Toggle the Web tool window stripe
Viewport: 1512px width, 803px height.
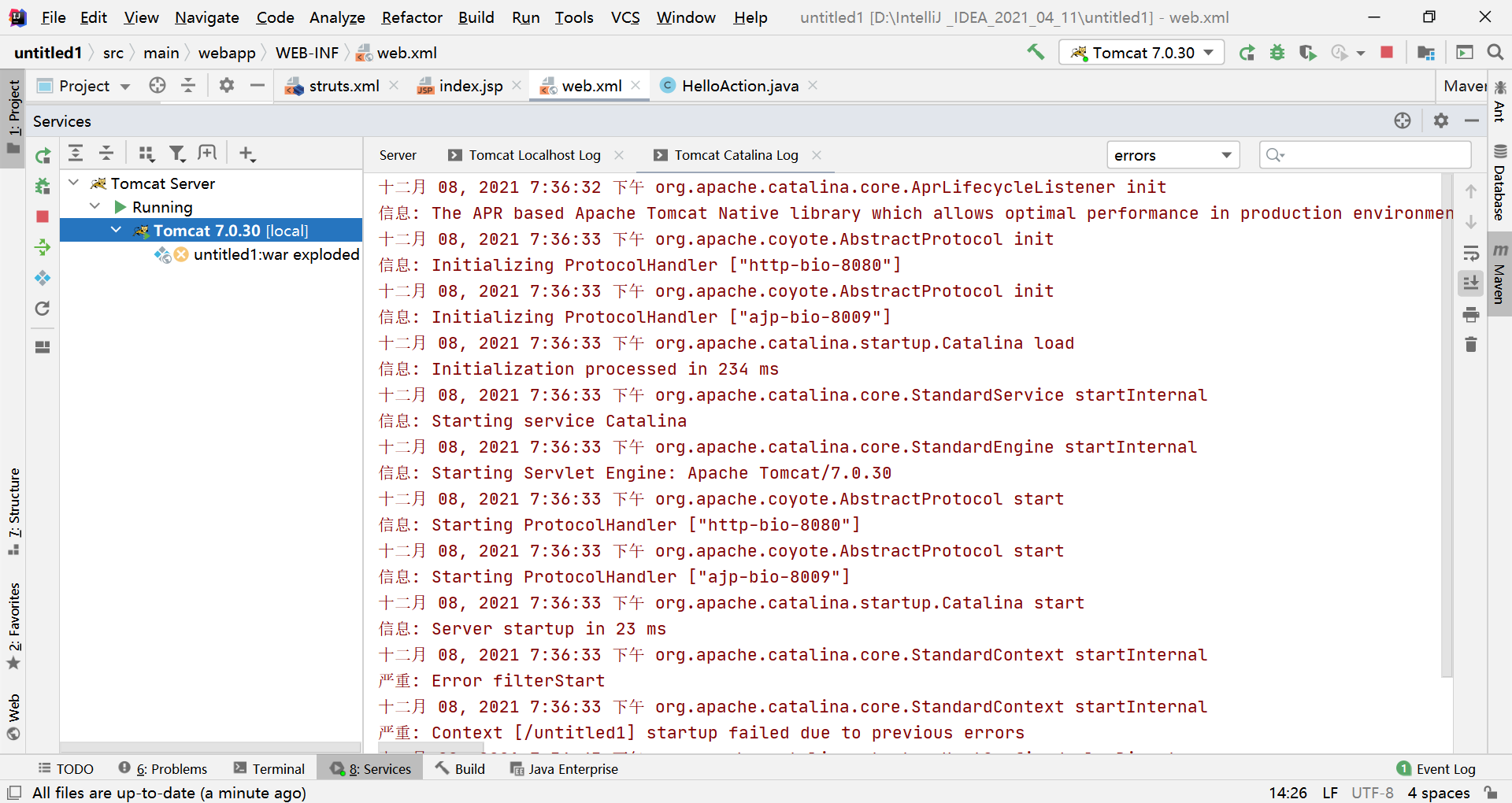point(13,716)
